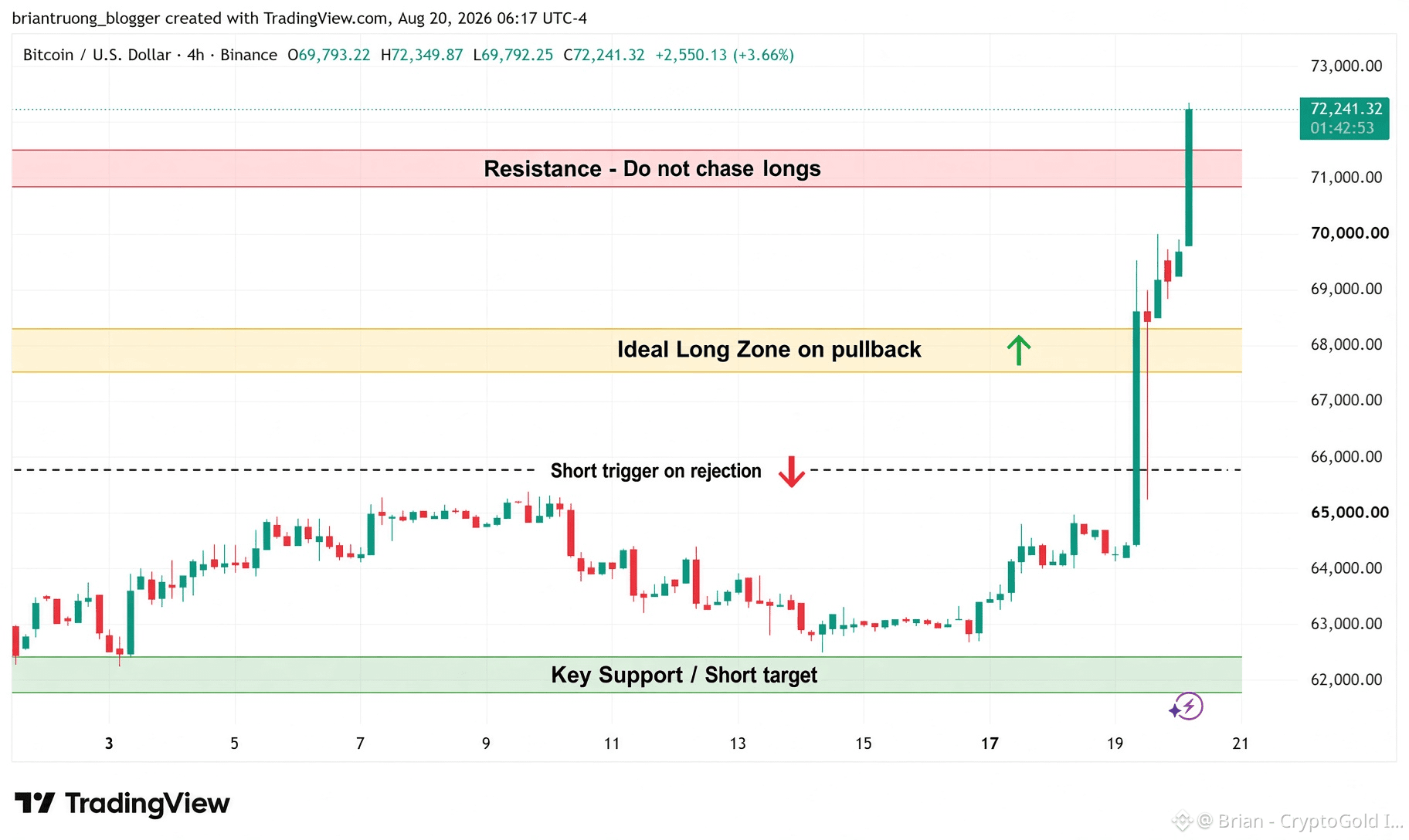Click date label 3 on the time axis
Image resolution: width=1409 pixels, height=840 pixels.
pos(109,743)
